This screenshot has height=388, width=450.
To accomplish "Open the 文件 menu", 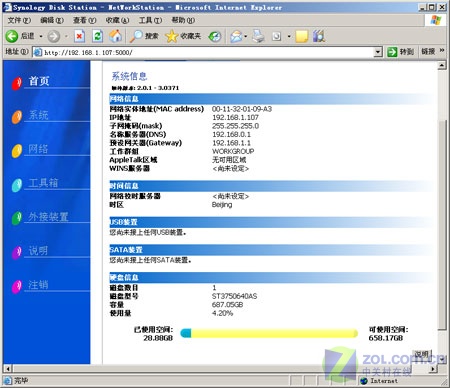I will 19,20.
